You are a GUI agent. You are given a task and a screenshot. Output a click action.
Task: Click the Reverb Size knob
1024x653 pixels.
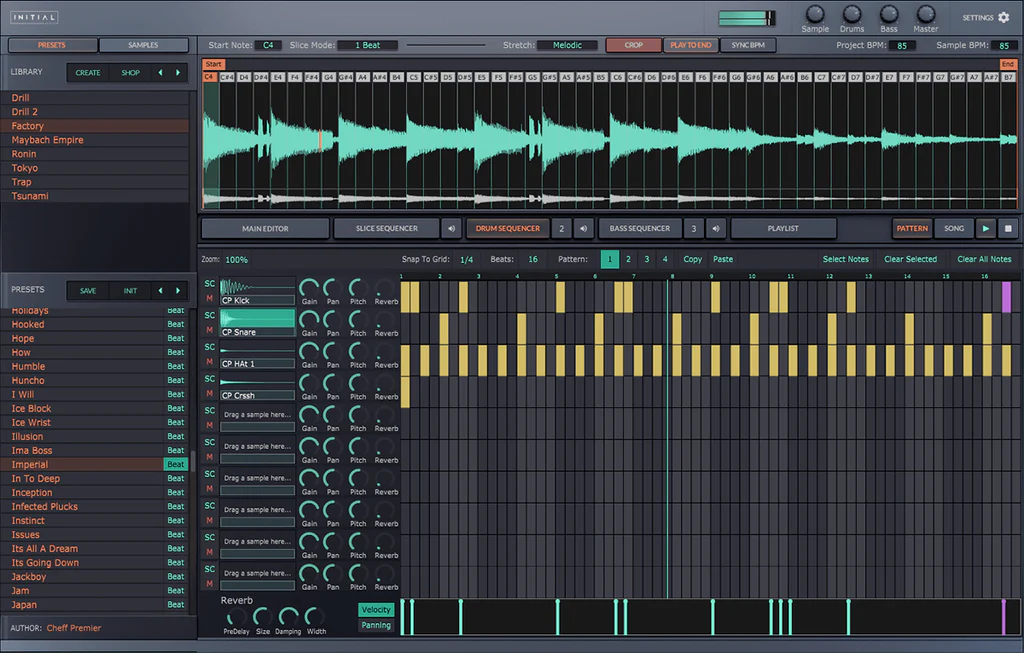(263, 617)
